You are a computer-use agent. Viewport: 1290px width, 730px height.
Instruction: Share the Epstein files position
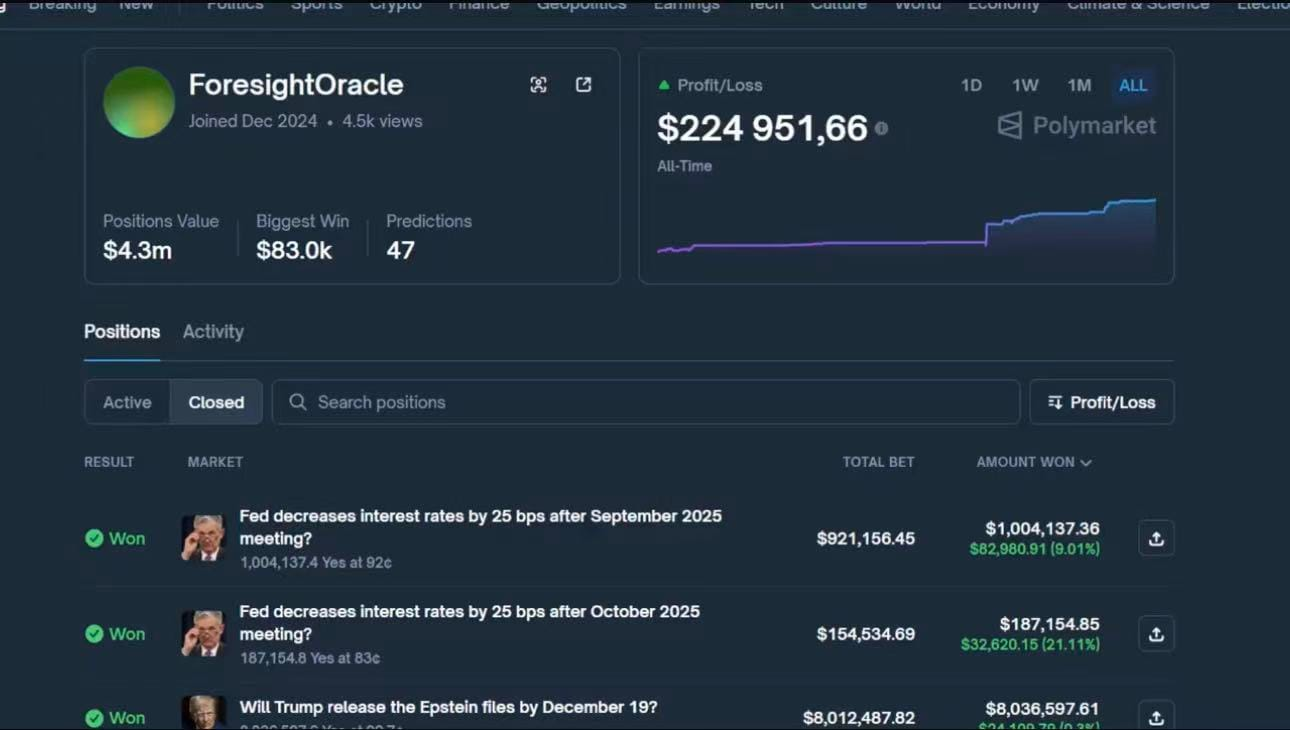point(1156,716)
